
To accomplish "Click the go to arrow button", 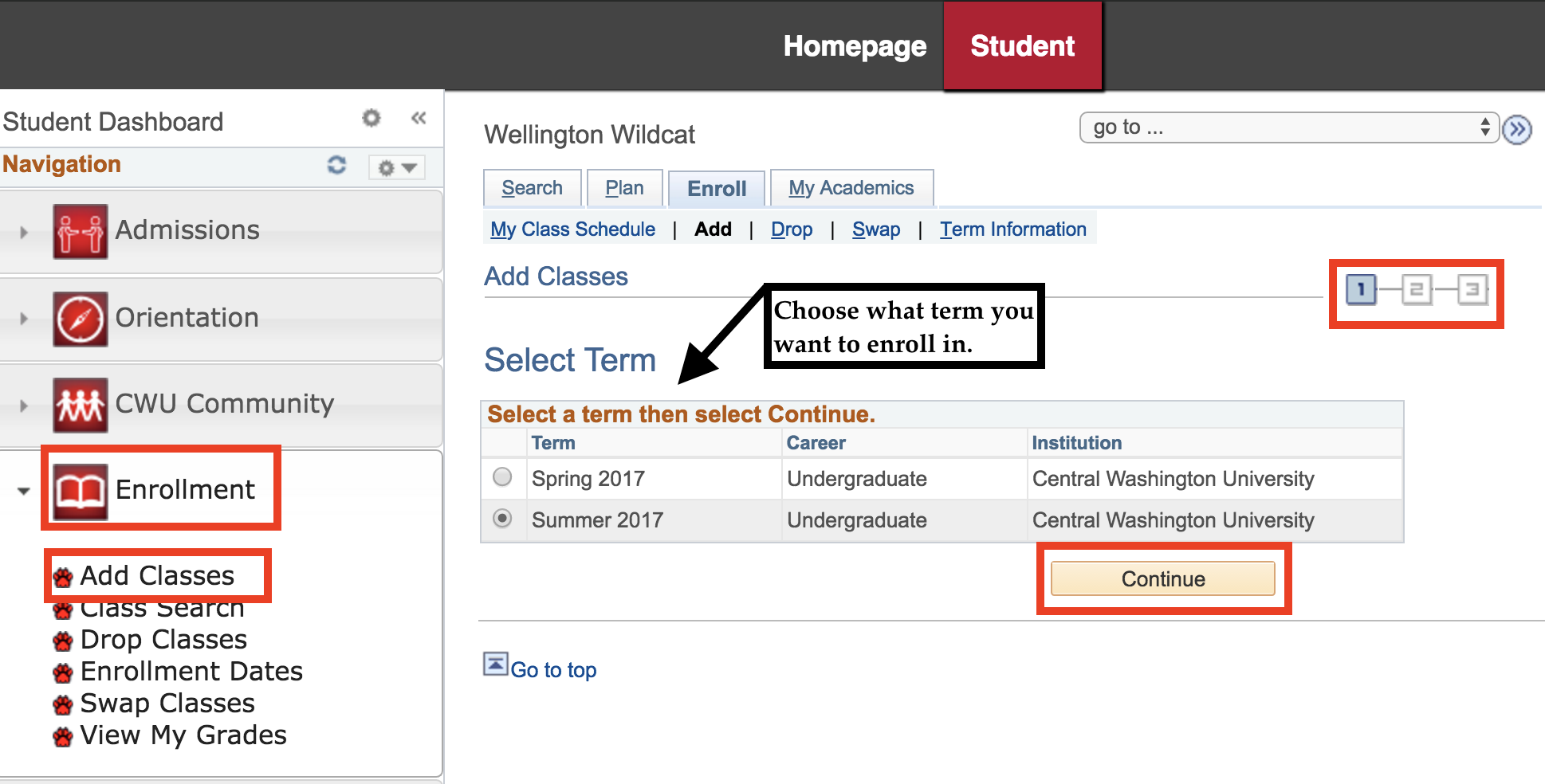I will (x=1517, y=129).
